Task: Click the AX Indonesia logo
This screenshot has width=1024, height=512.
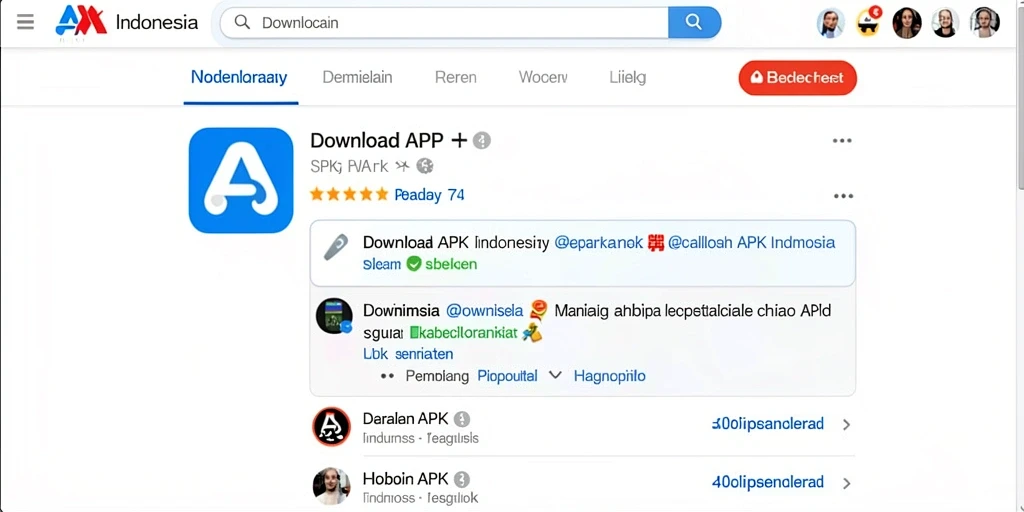Action: pyautogui.click(x=127, y=22)
